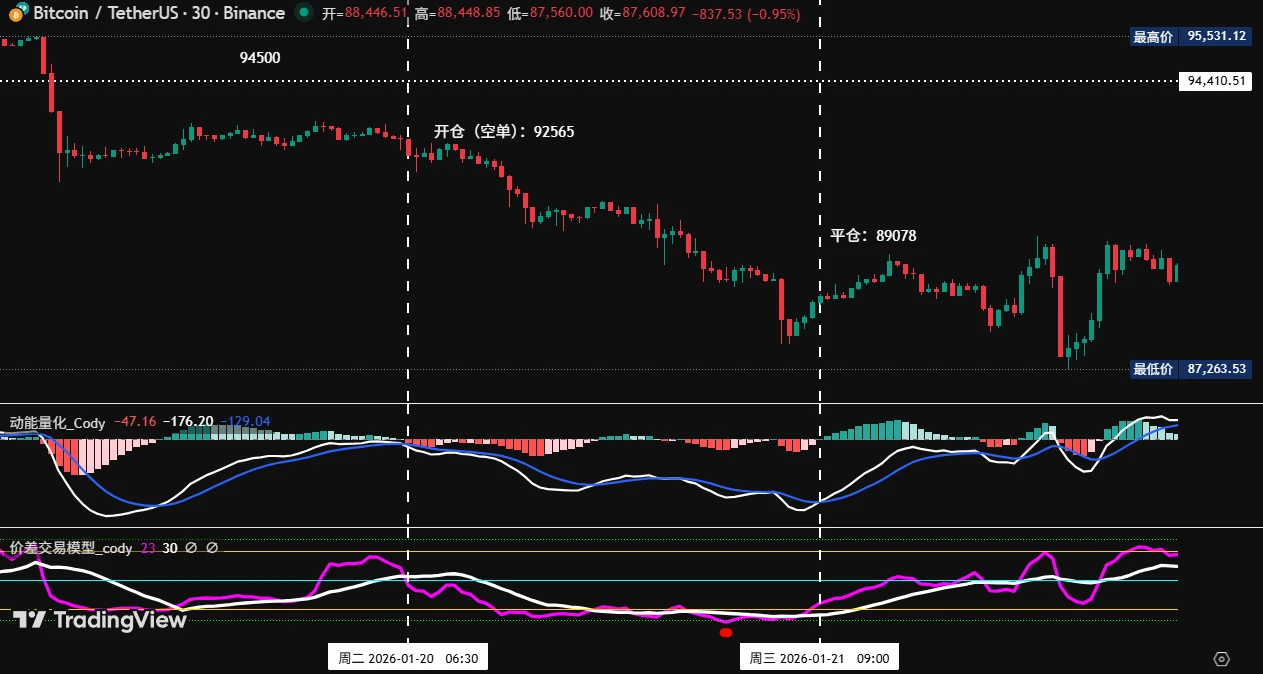Screen dimensions: 1263x674
Task: Click the TradingView logo watermark
Action: (x=99, y=620)
